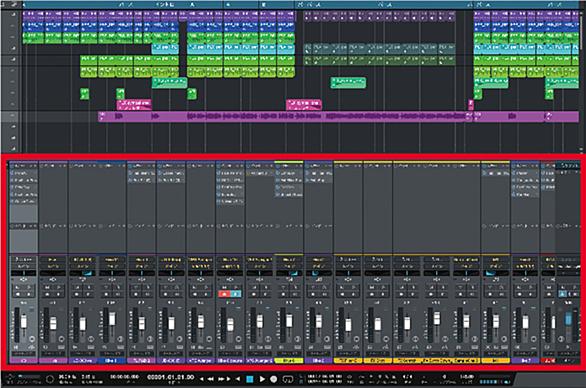Click the fader of the first mixer channel
Image resolution: width=586 pixels, height=388 pixels.
(24, 321)
